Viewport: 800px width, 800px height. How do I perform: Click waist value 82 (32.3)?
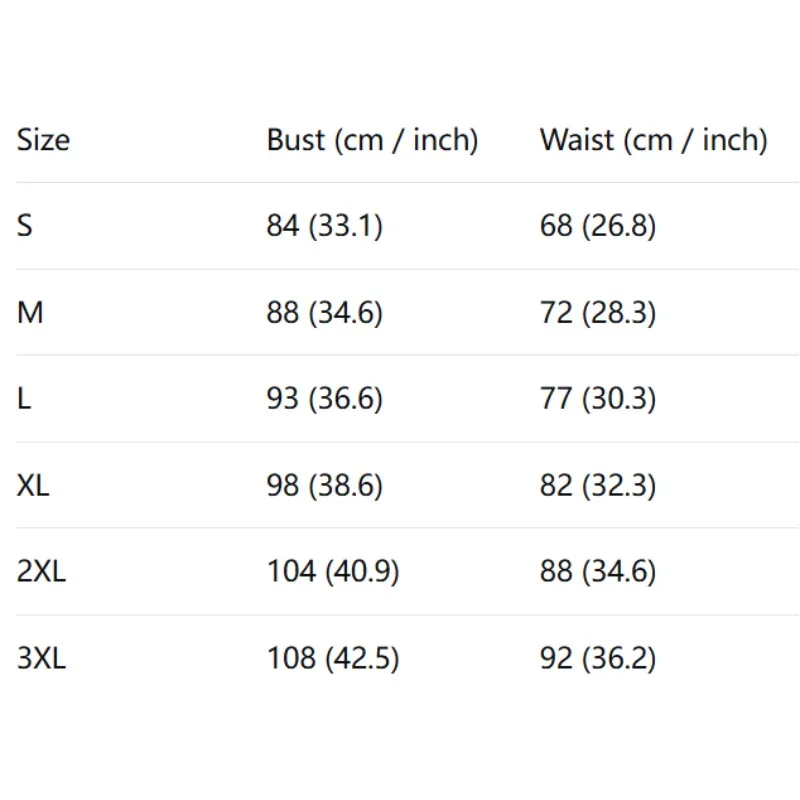click(598, 486)
